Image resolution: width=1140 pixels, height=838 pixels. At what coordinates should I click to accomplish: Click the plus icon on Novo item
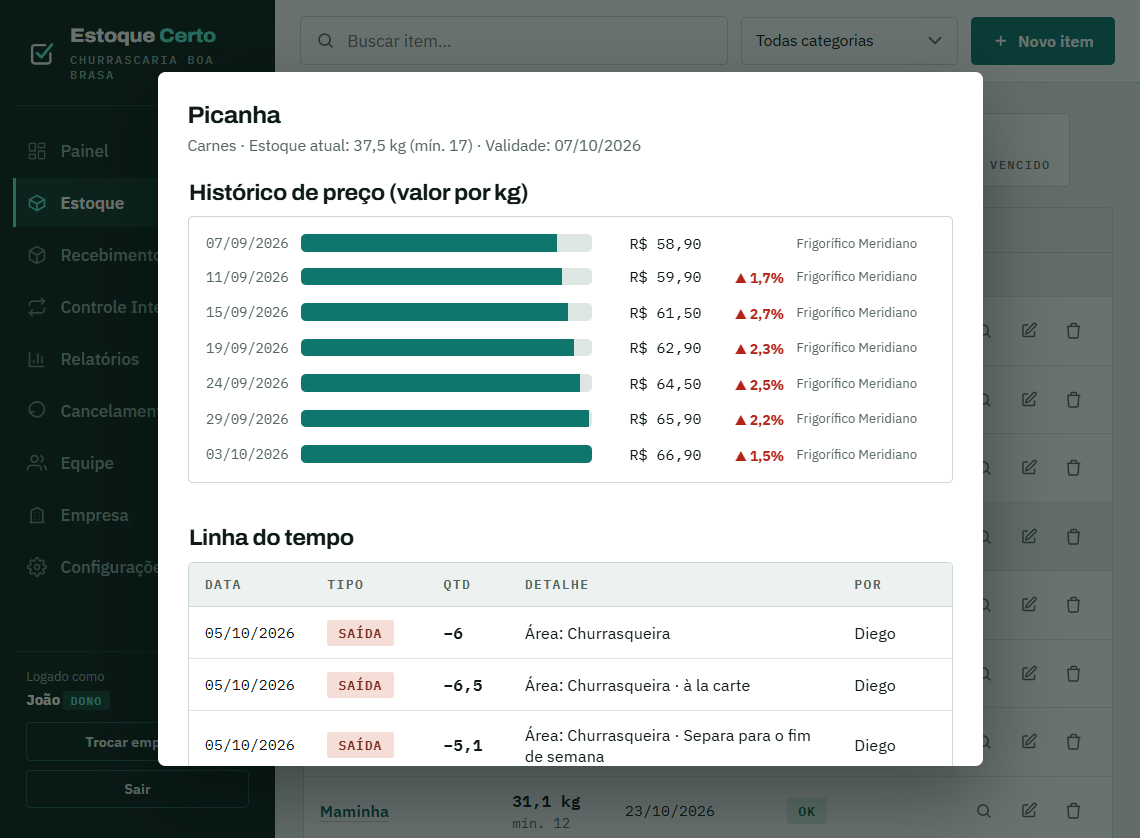1000,41
